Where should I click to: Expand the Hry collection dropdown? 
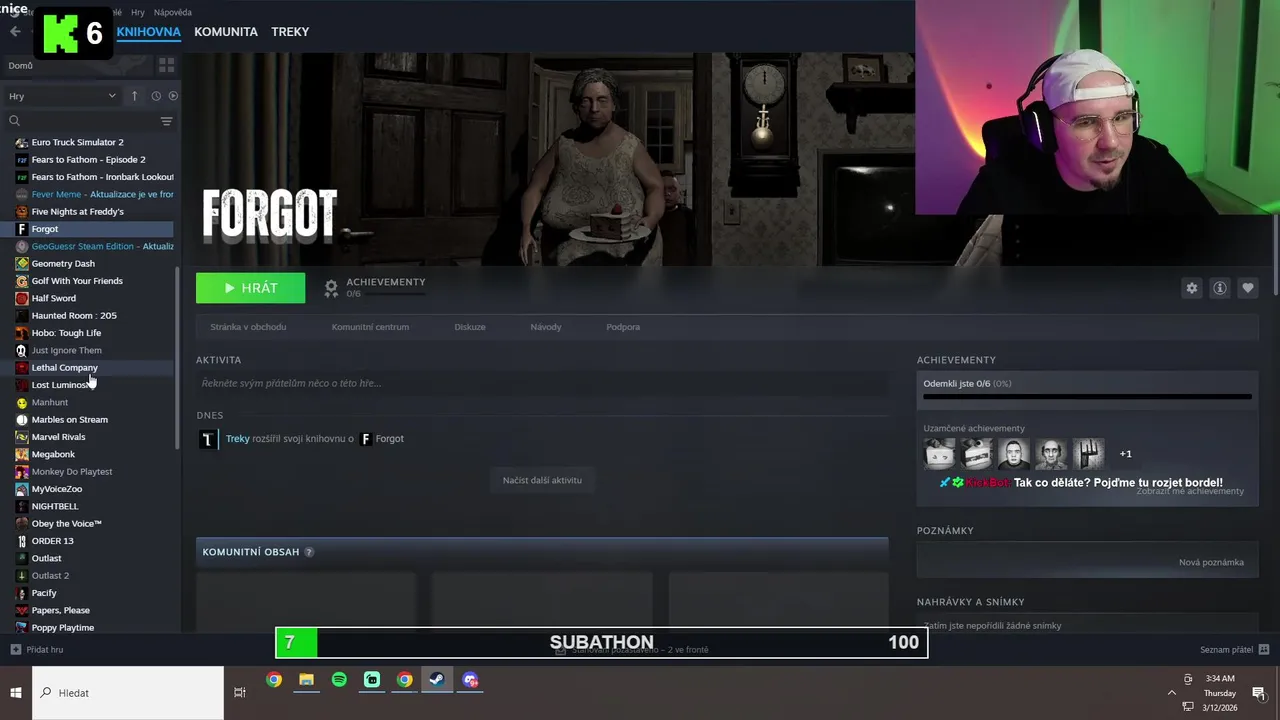(x=62, y=96)
